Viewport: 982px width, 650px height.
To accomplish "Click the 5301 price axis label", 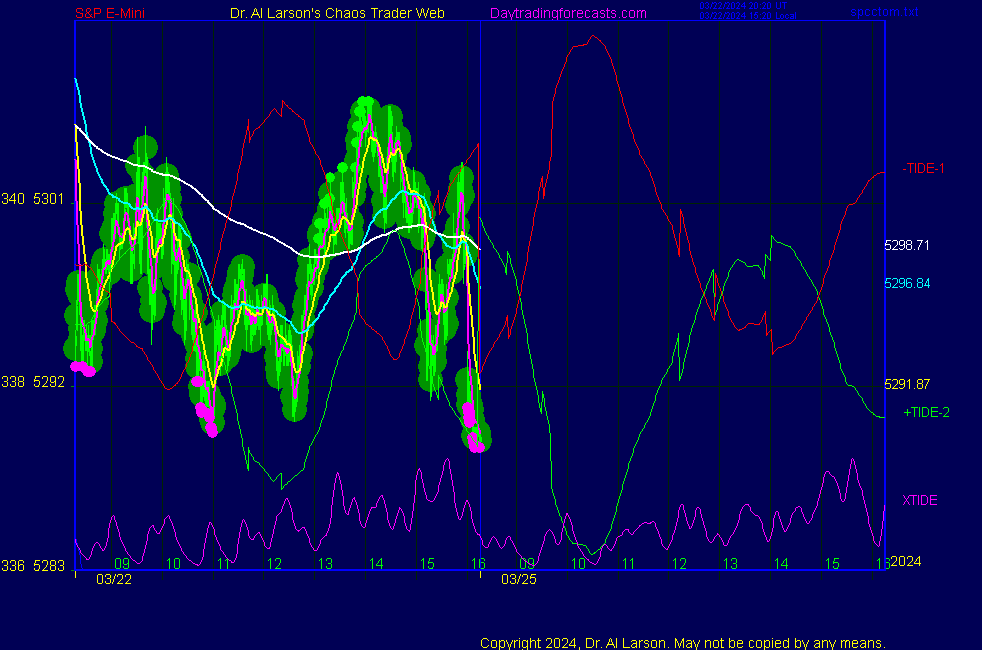I will [48, 199].
